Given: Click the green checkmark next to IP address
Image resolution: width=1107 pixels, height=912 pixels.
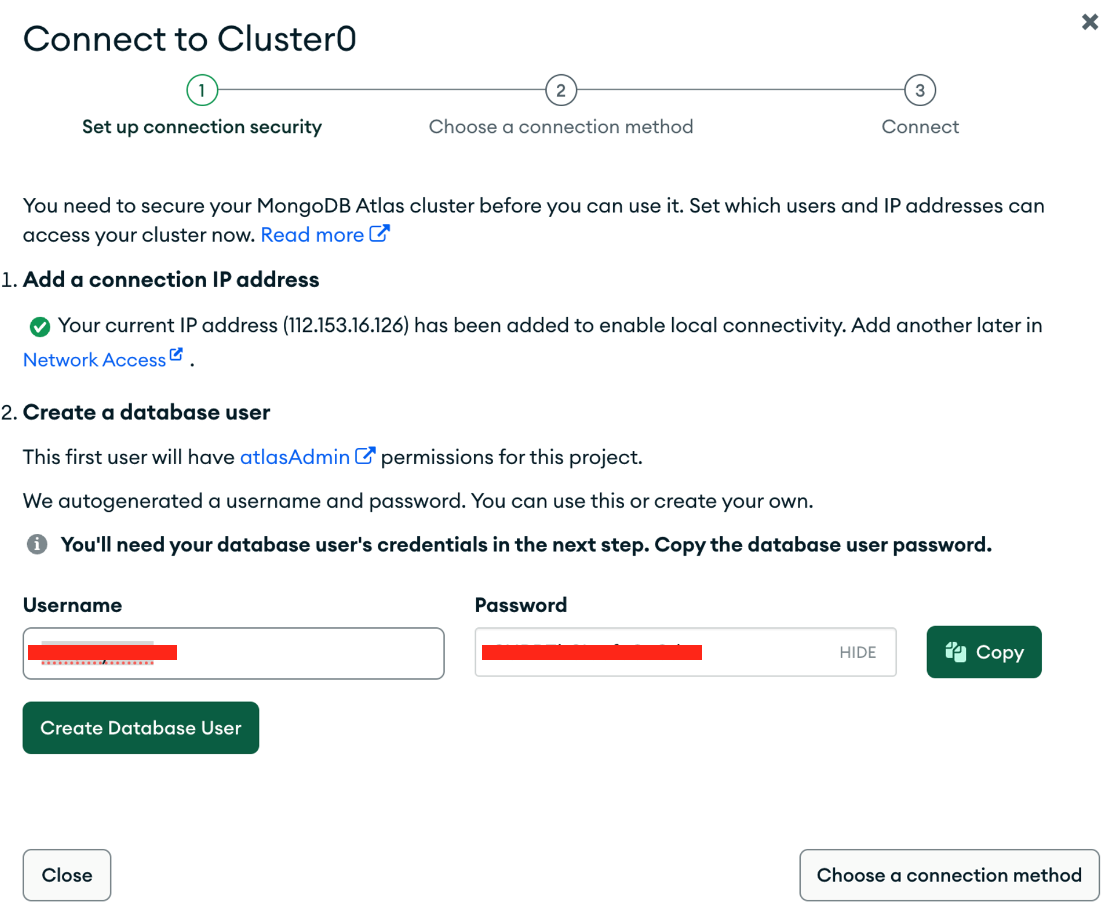Looking at the screenshot, I should click(40, 326).
